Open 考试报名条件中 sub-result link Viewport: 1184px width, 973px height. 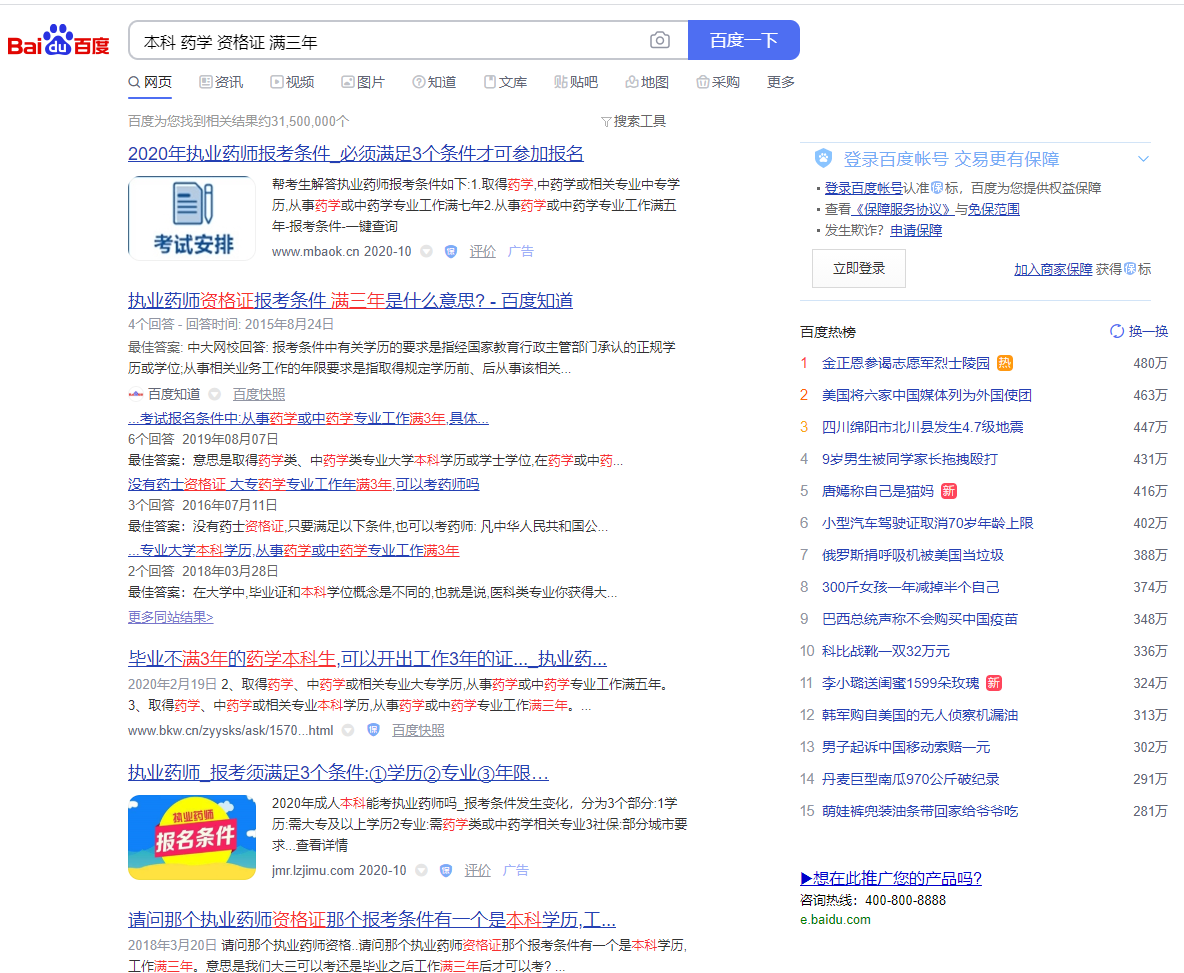point(308,418)
